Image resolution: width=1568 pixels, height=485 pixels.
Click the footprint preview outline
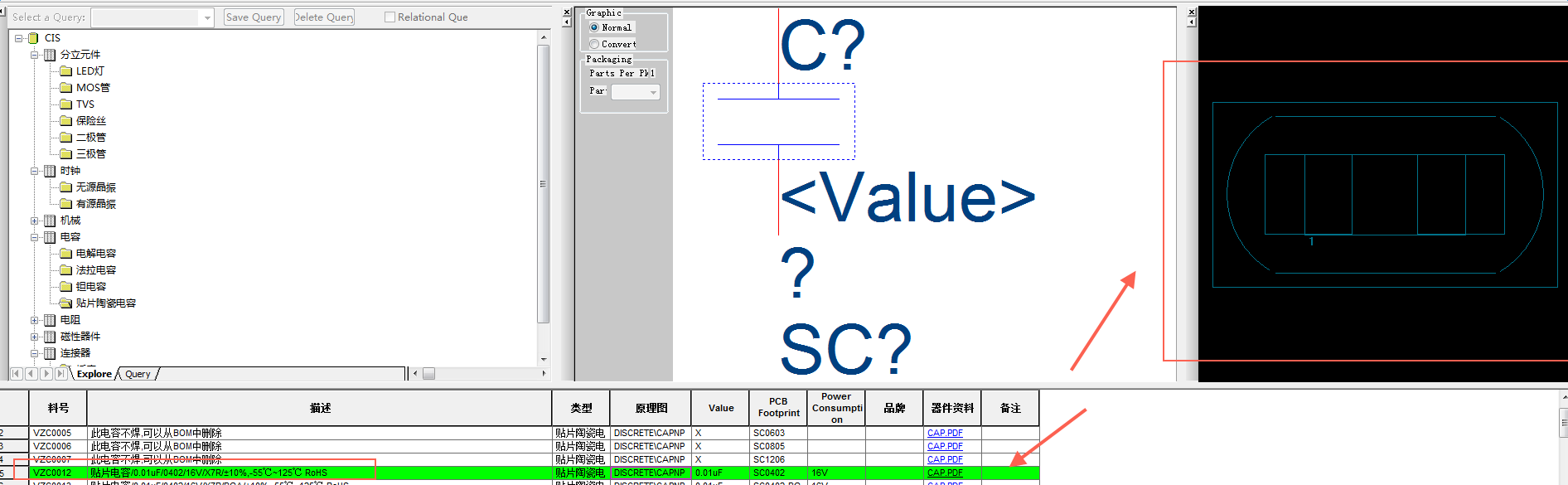[1385, 195]
